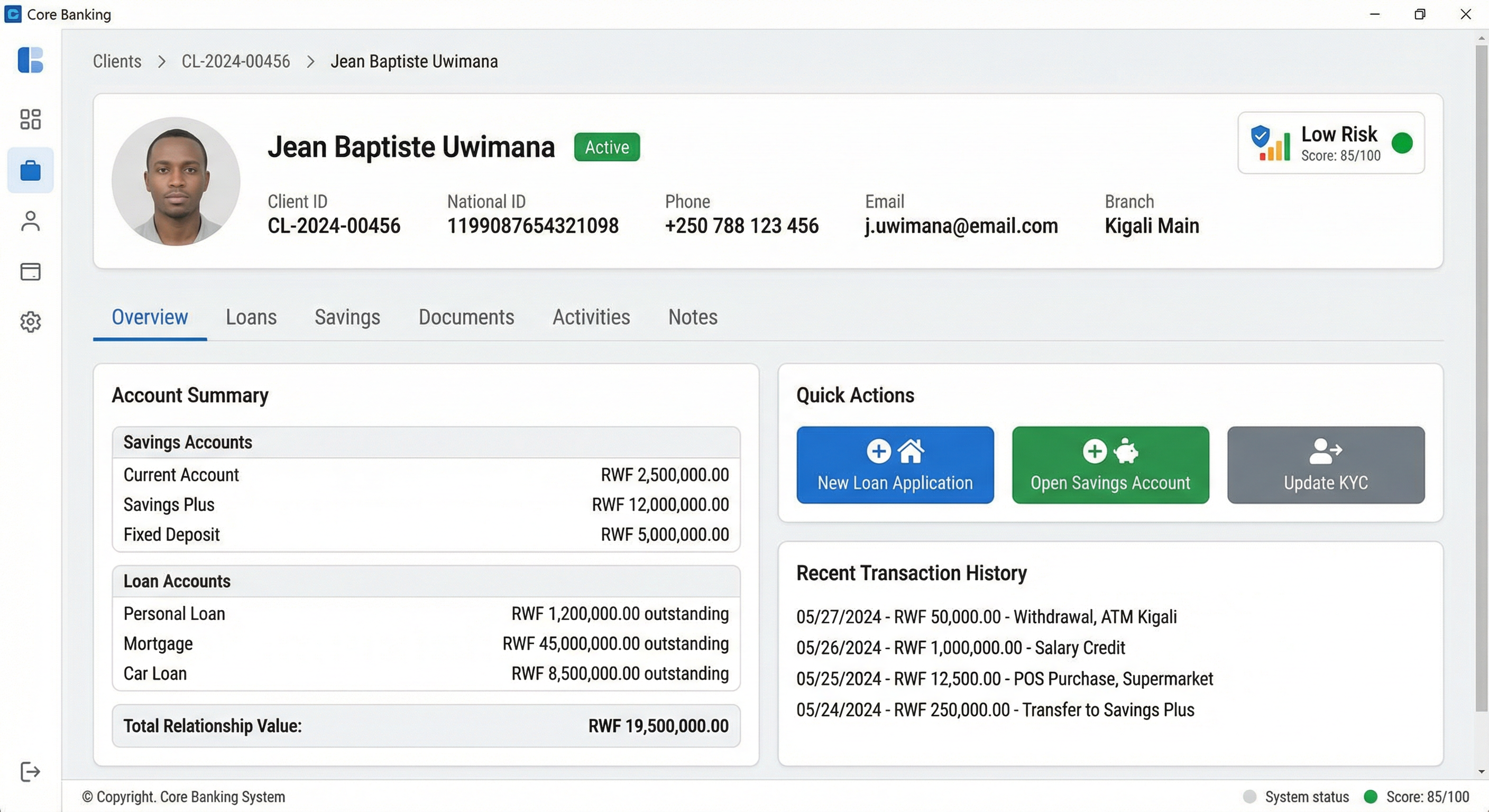
Task: Click chevron after CL-2024-00456 breadcrumb
Action: pos(310,61)
